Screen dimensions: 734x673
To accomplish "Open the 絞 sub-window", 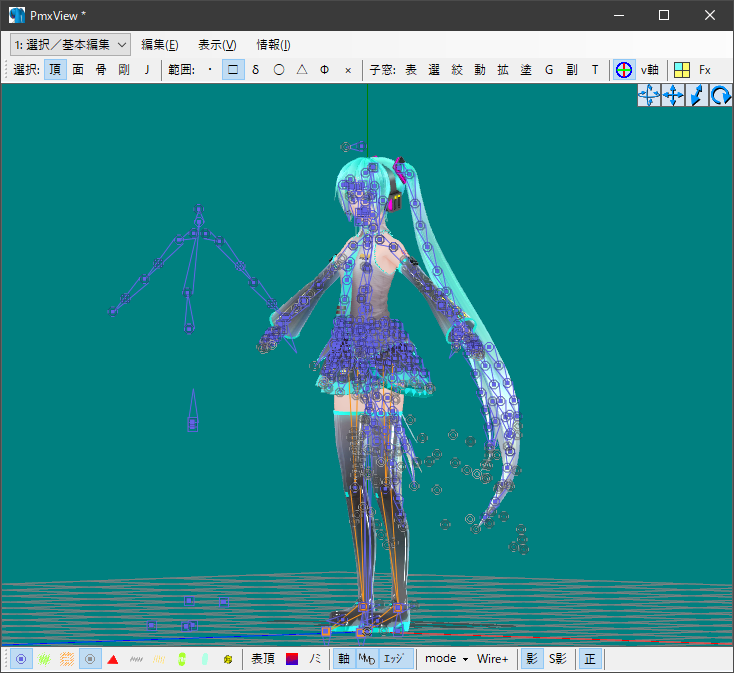I will click(x=457, y=70).
